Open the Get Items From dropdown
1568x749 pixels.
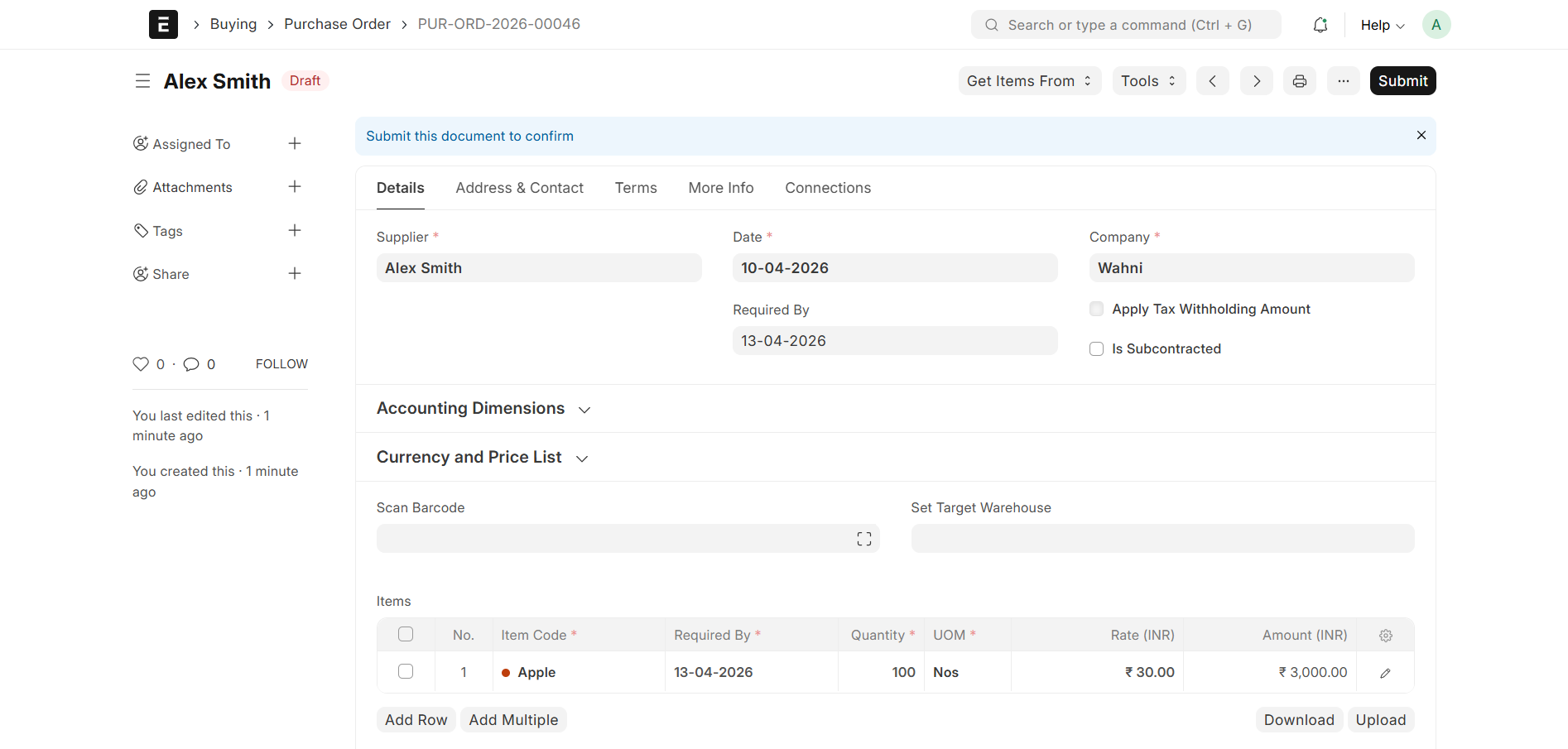1030,81
